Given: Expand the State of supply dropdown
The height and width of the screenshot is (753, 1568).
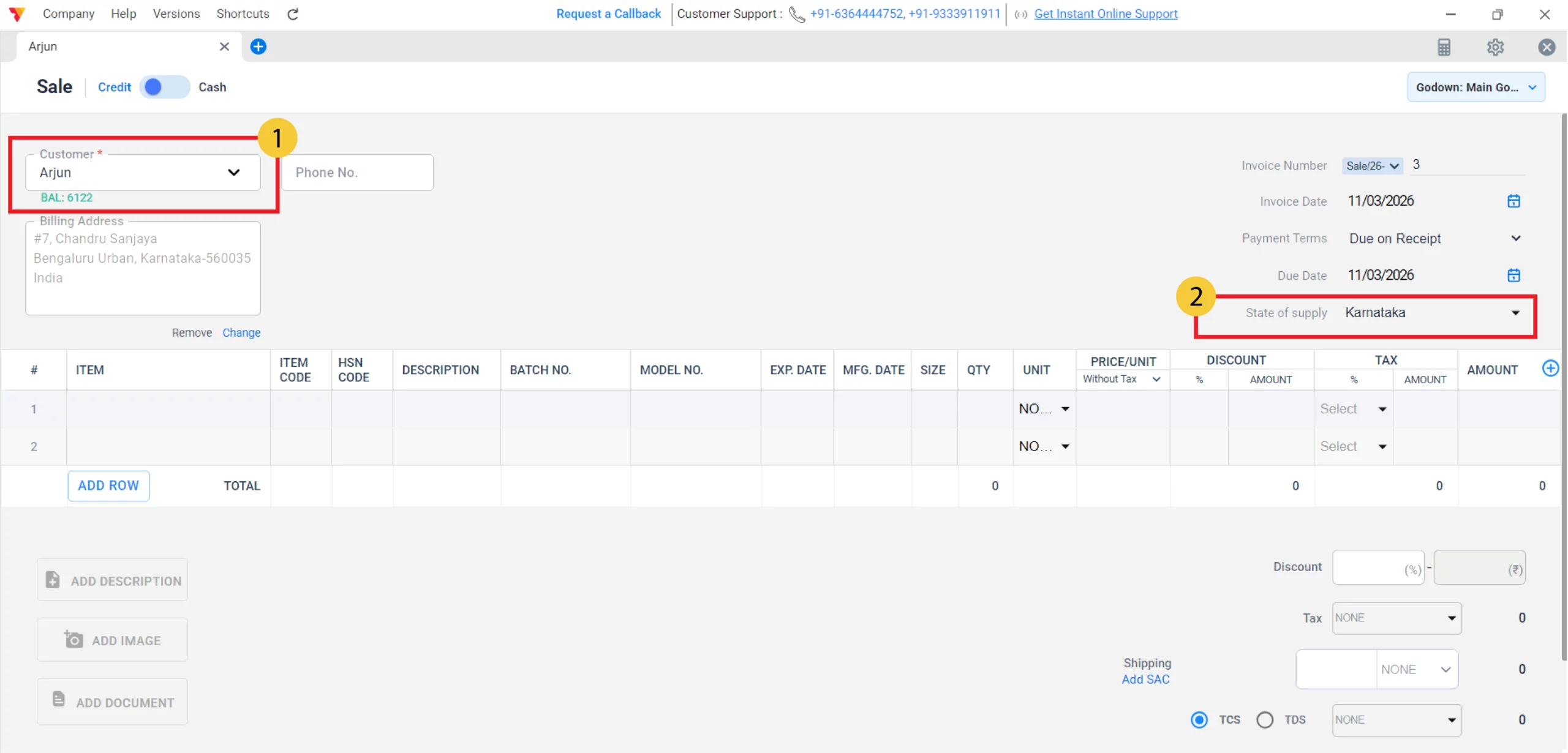Looking at the screenshot, I should click(1515, 313).
